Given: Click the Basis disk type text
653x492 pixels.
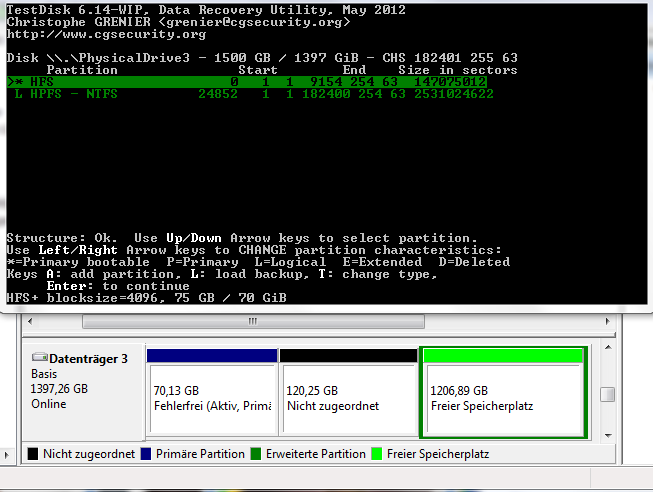Looking at the screenshot, I should point(44,374).
